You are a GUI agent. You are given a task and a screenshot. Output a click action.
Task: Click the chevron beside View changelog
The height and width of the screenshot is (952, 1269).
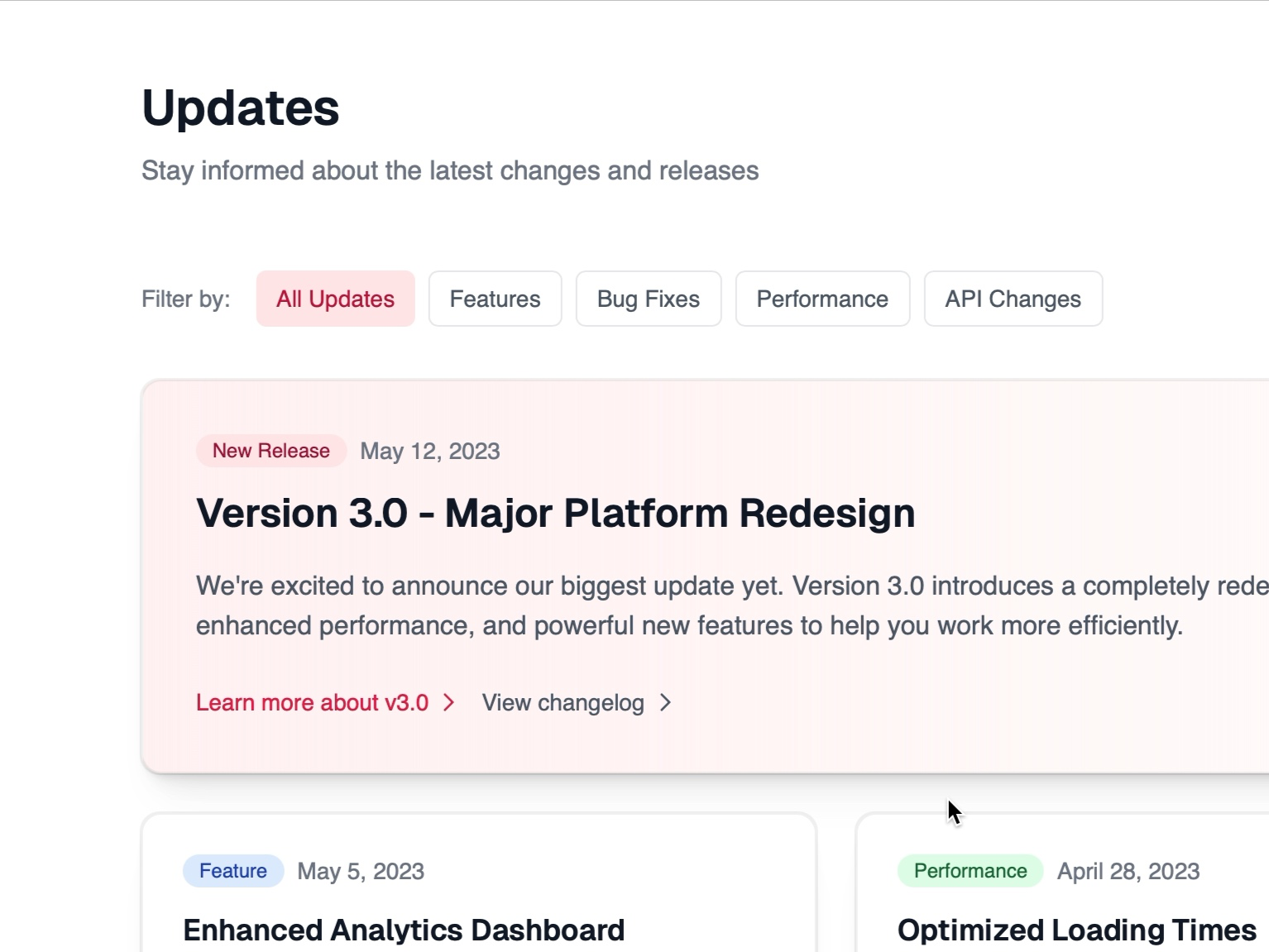coord(665,702)
